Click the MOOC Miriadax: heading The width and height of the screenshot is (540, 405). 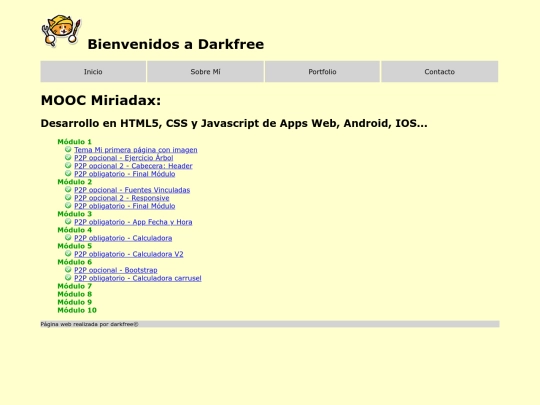tap(101, 101)
